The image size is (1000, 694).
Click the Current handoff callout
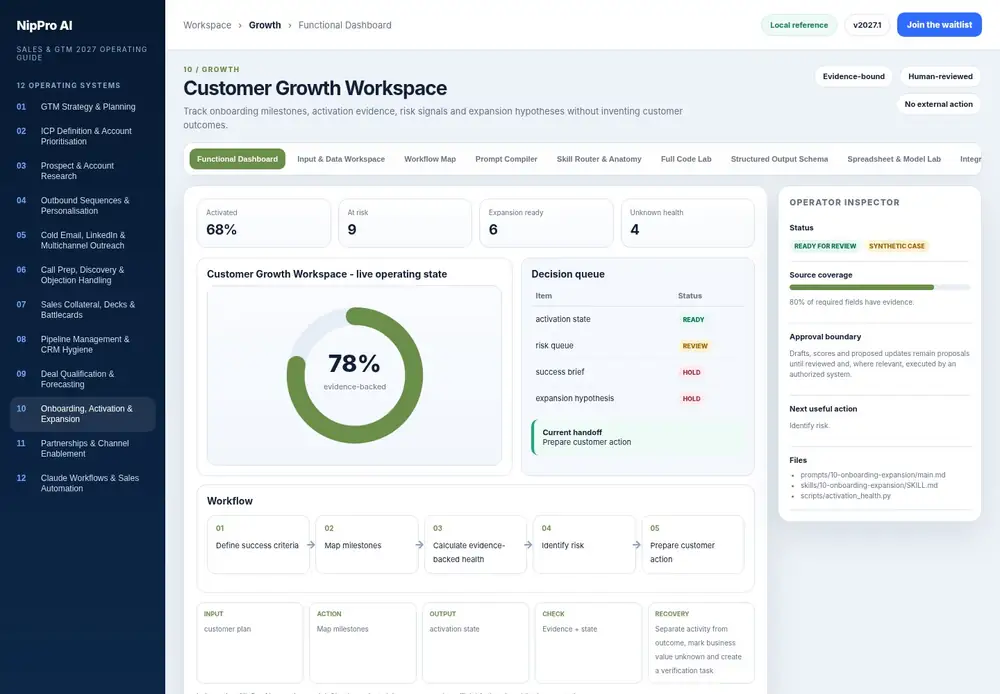[x=638, y=437]
